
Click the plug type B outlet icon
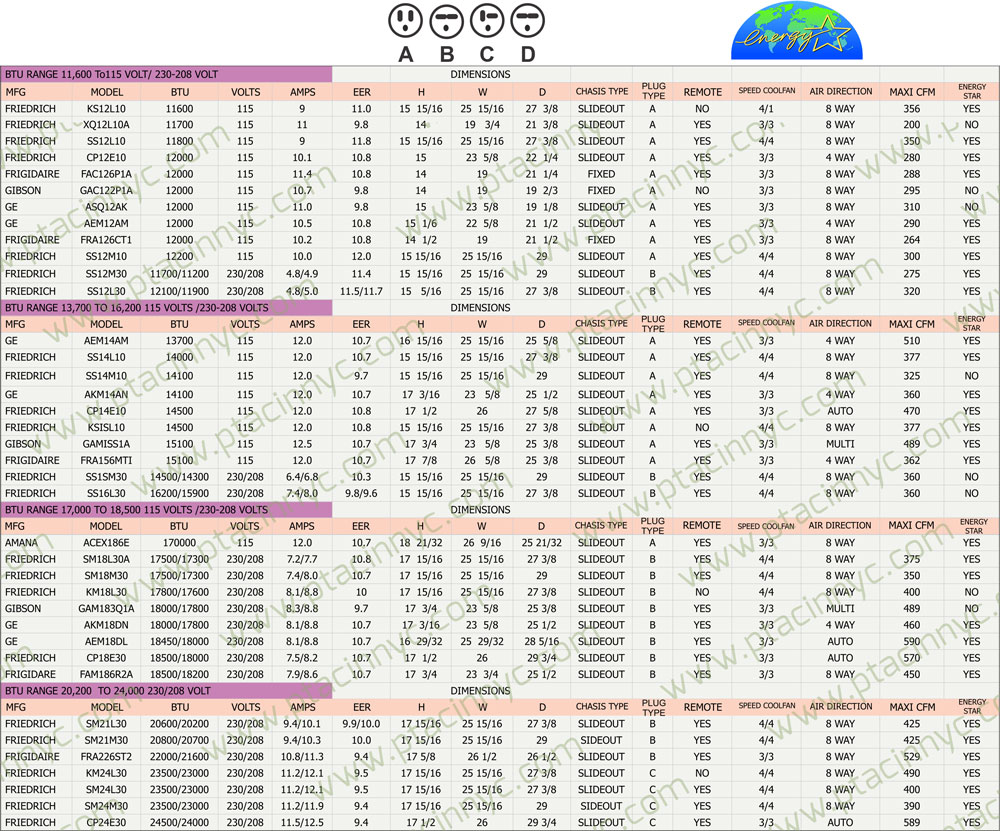click(446, 20)
